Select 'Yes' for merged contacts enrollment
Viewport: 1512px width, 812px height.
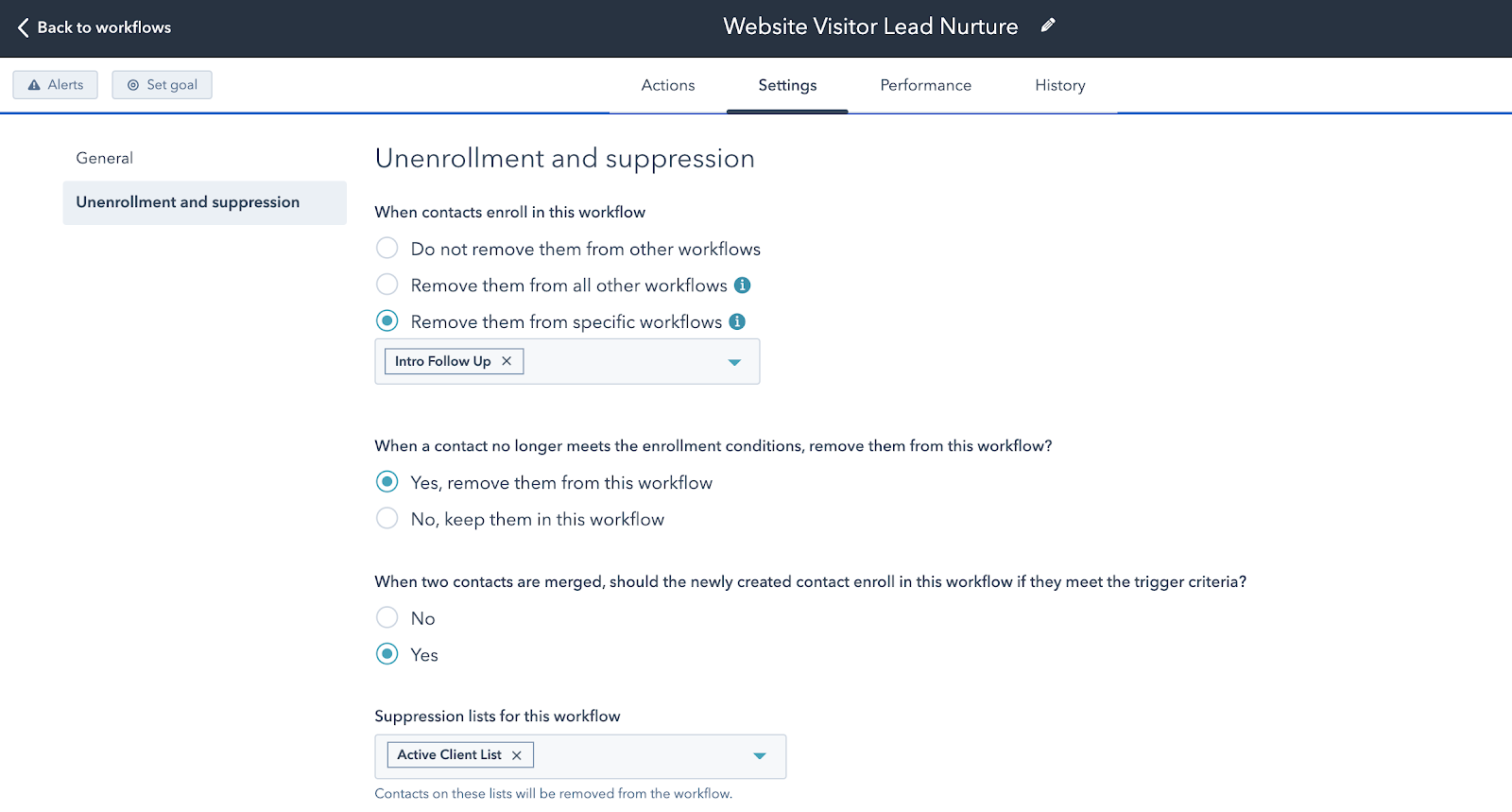[387, 654]
